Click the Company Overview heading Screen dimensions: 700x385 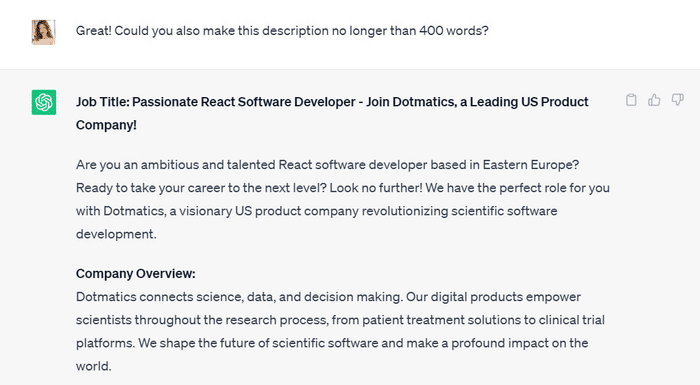[136, 273]
